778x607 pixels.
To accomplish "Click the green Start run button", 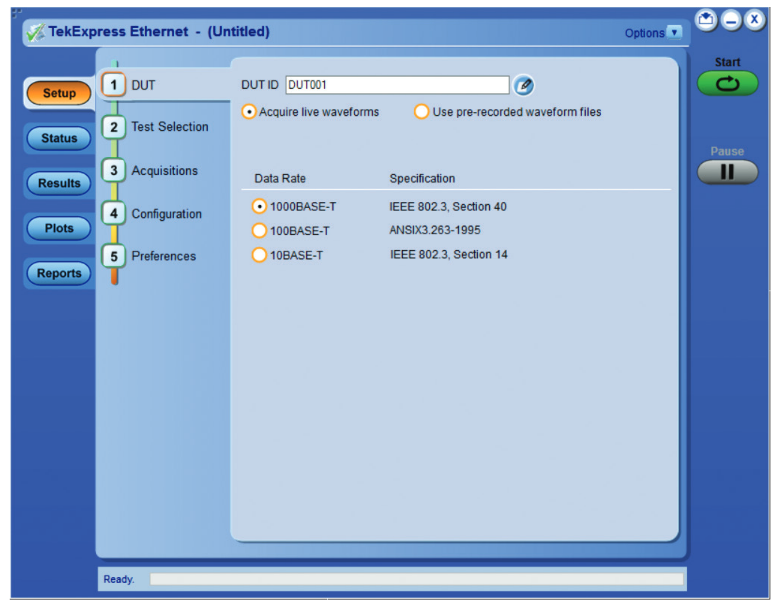I will click(727, 85).
